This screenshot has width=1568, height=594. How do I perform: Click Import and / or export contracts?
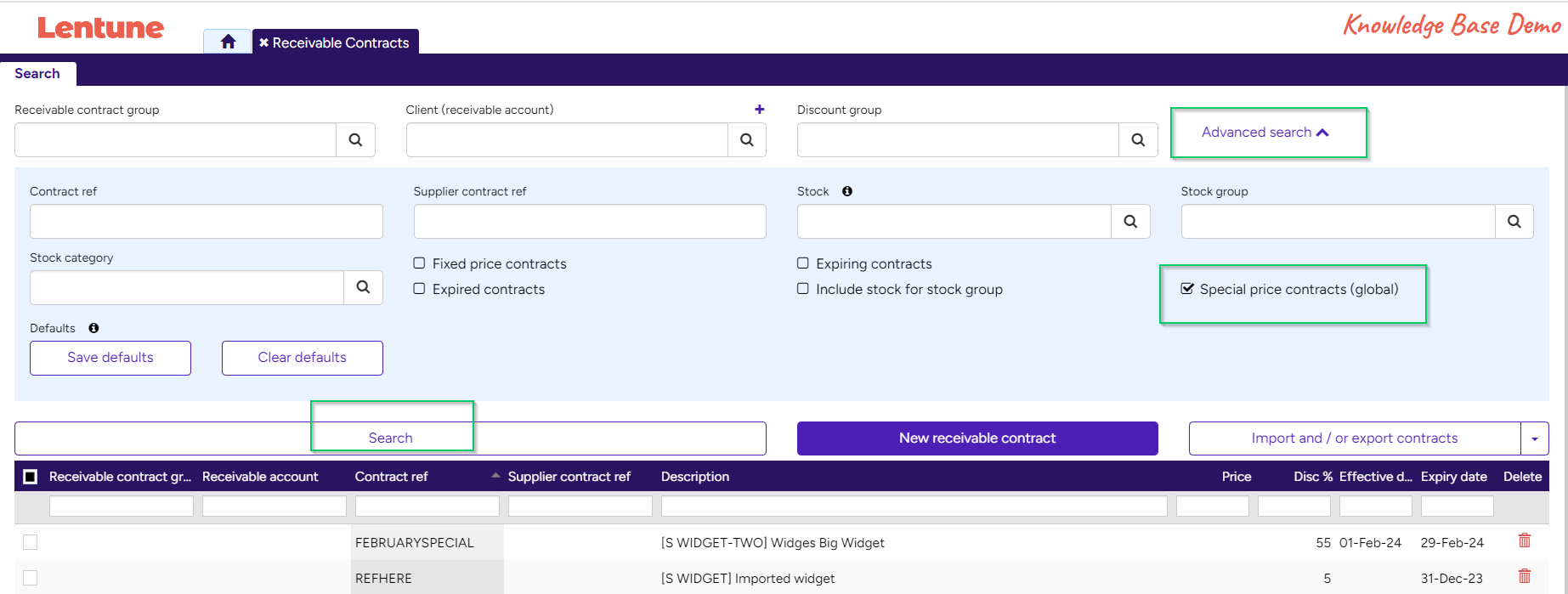(x=1355, y=438)
